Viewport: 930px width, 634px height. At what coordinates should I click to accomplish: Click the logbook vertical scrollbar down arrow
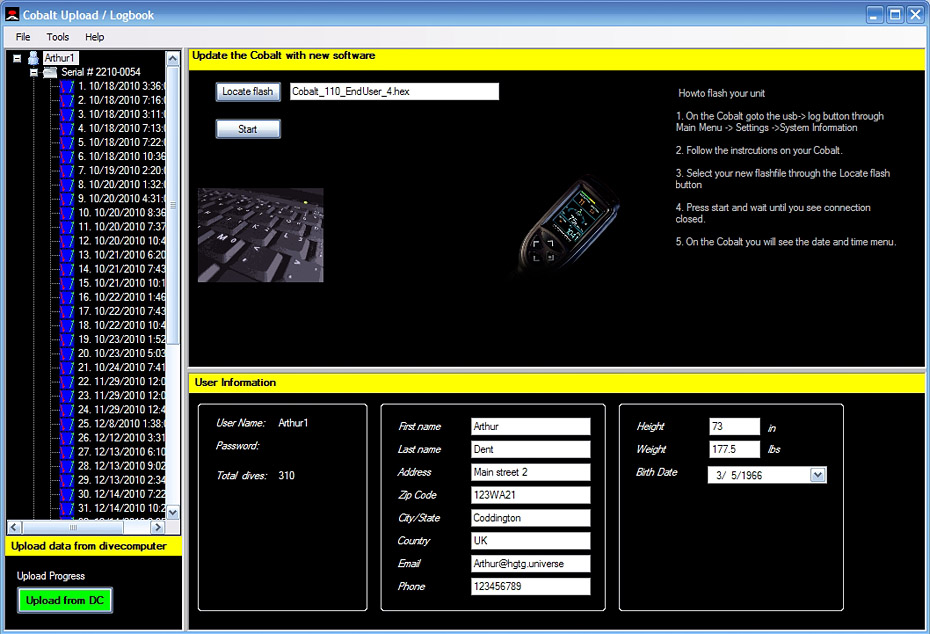[172, 512]
